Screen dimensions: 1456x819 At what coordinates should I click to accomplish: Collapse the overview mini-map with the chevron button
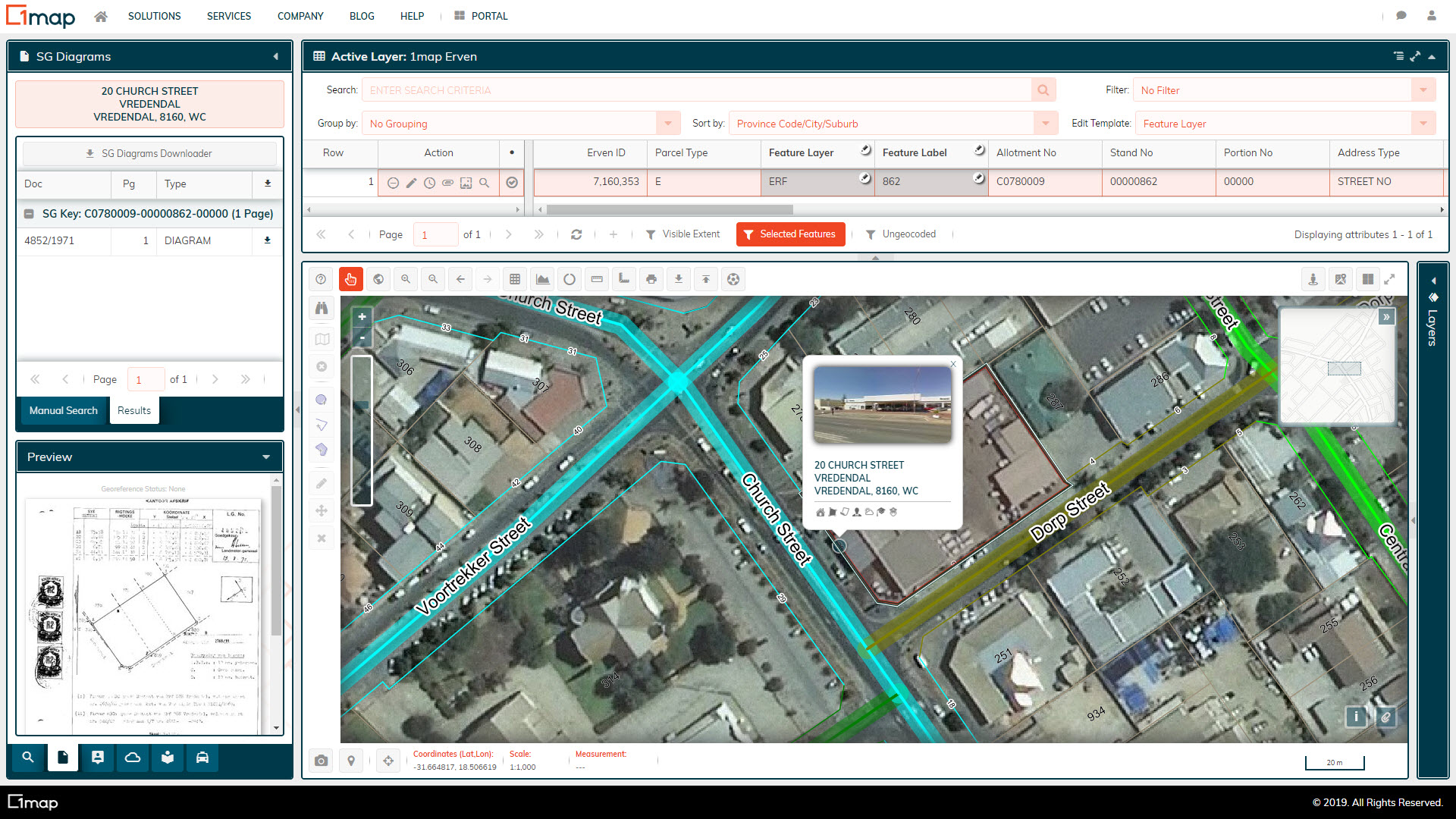(1386, 317)
